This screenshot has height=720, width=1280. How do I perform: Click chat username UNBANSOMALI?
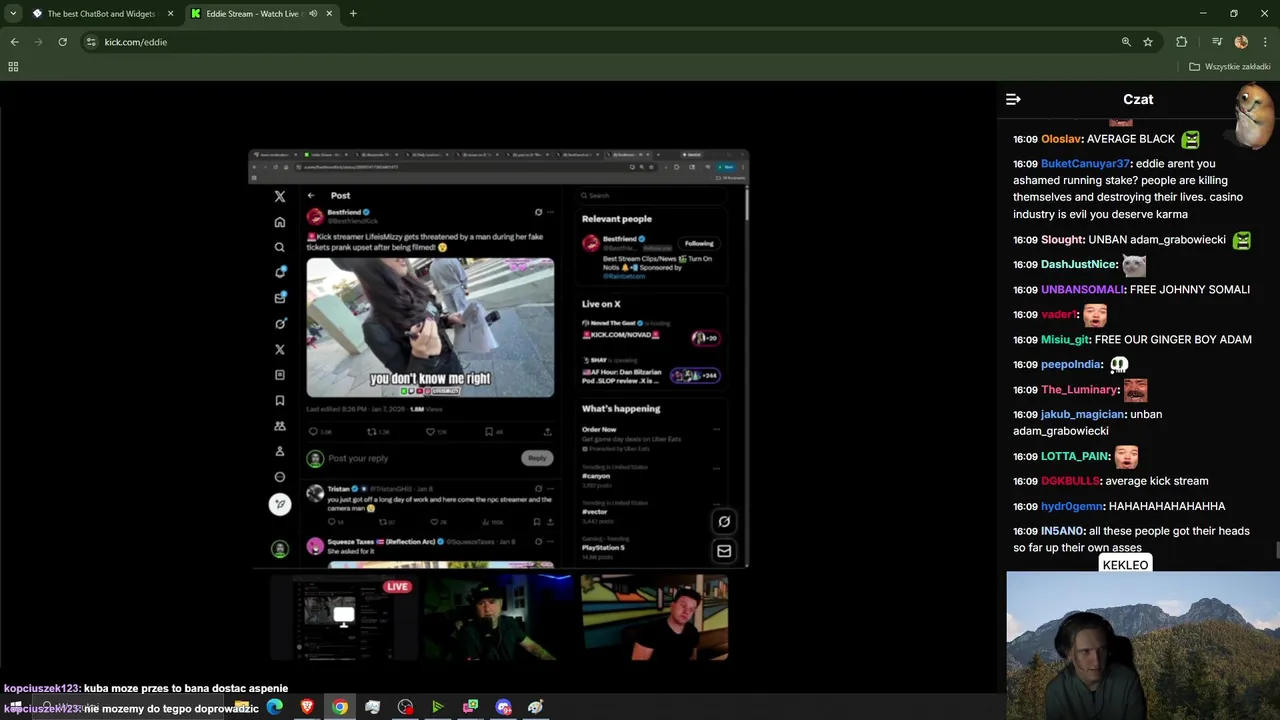click(x=1082, y=290)
